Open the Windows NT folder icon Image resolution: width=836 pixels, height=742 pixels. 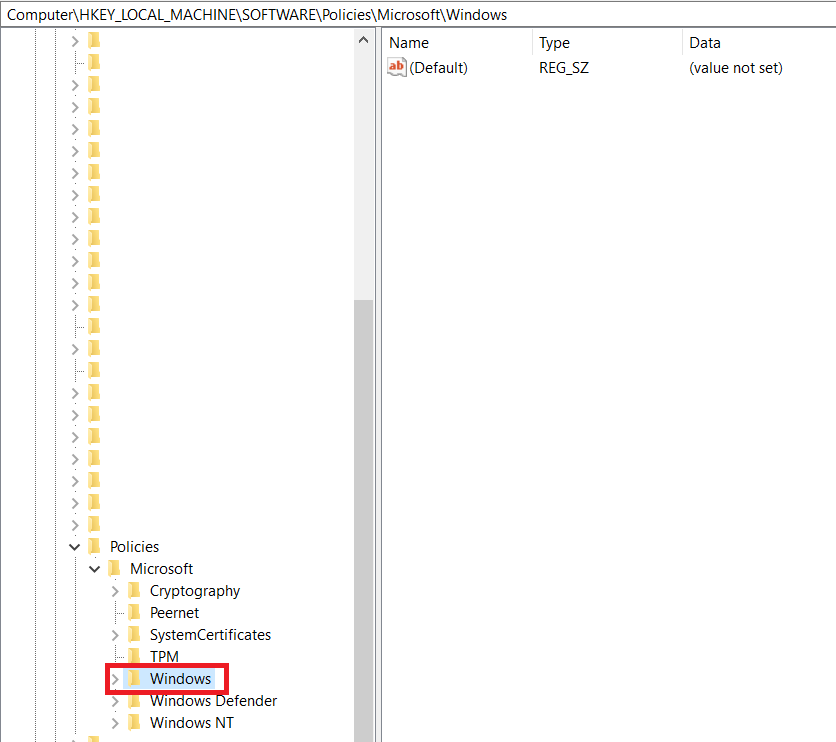pyautogui.click(x=135, y=722)
